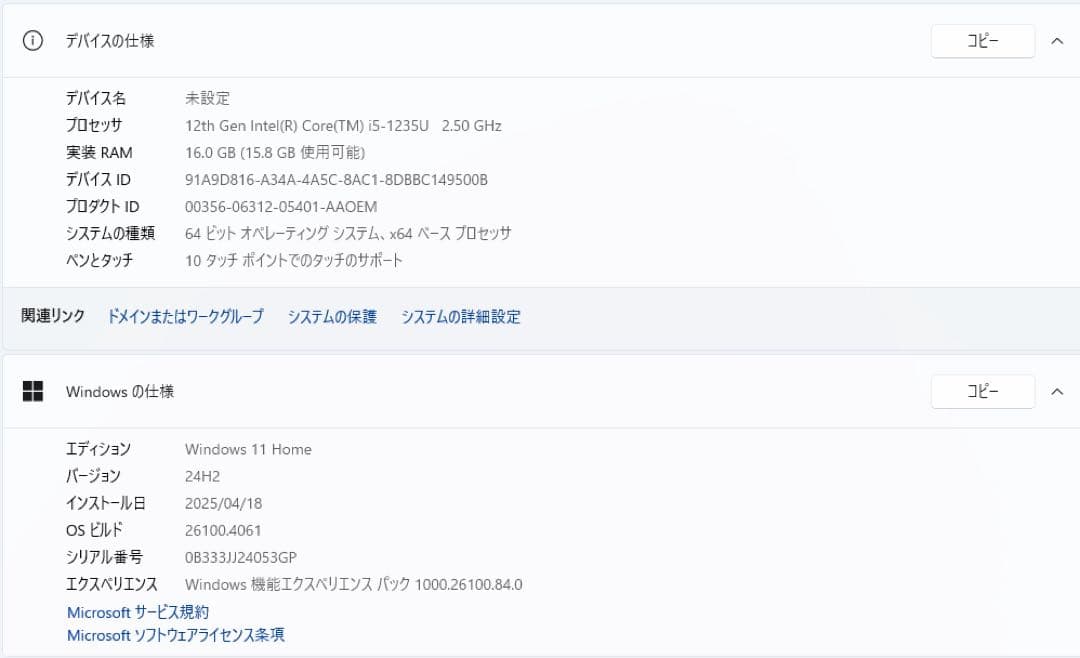Click product ID value 00356-06312-05401-AAOEM
This screenshot has height=658, width=1080.
281,207
